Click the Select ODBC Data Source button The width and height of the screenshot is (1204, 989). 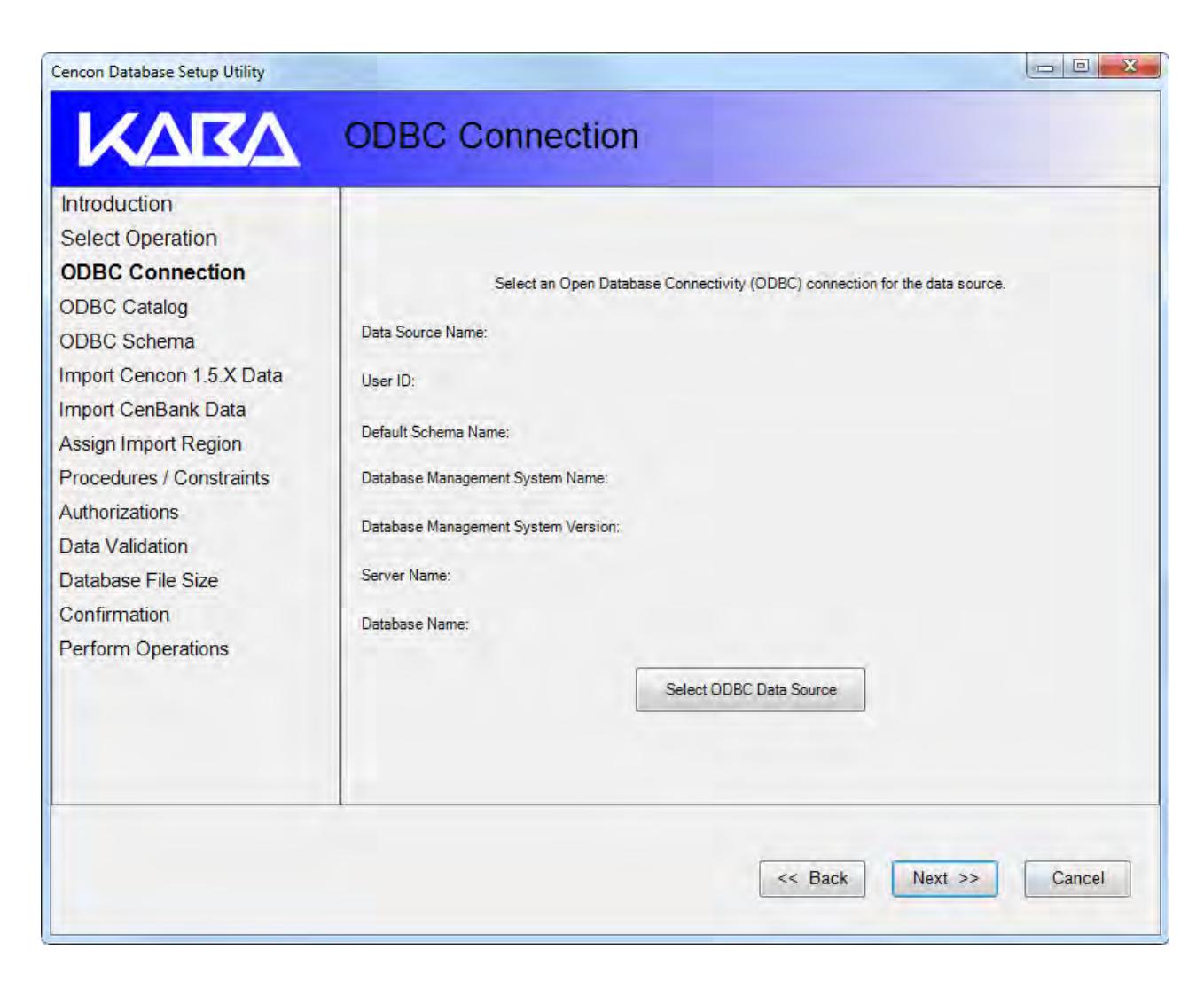tap(750, 689)
